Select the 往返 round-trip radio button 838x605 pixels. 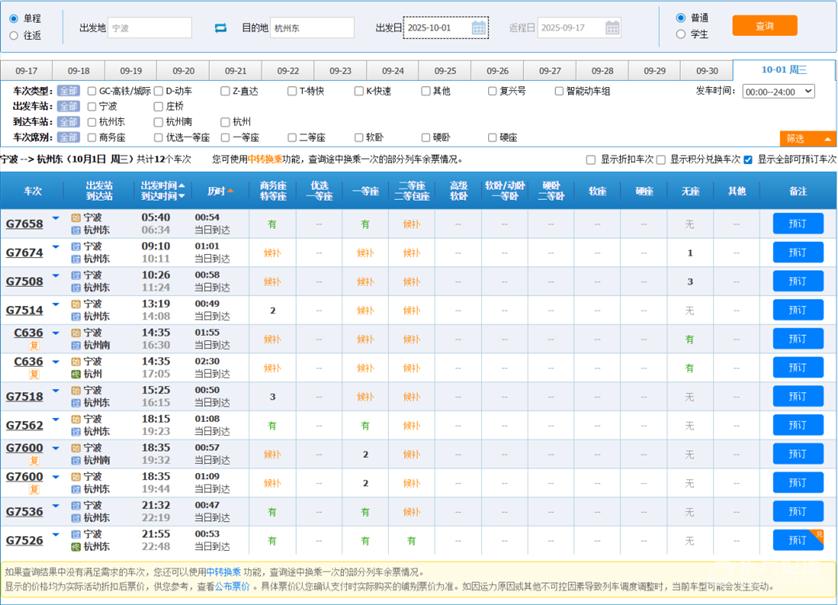[14, 36]
